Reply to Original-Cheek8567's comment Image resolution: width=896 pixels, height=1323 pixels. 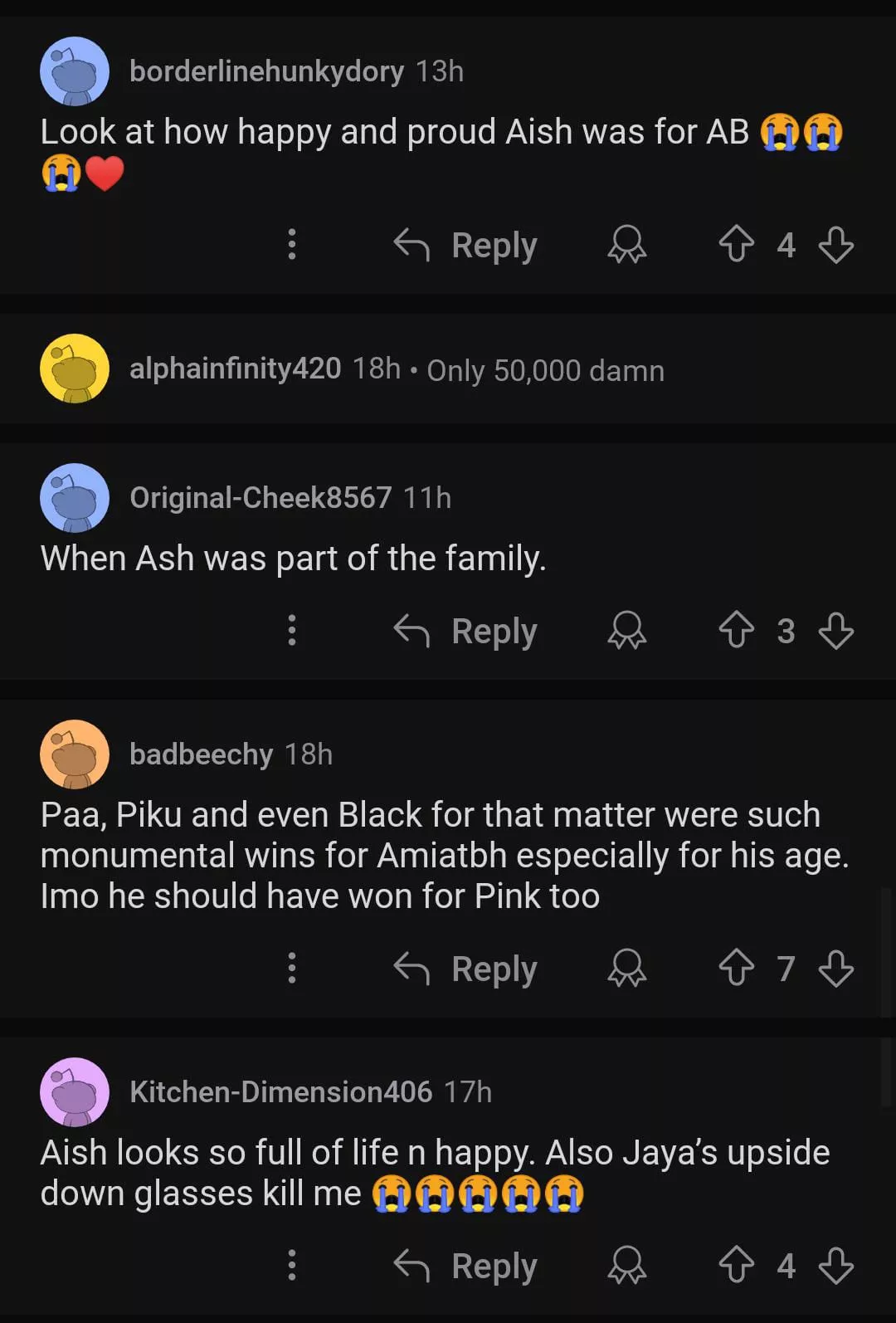465,631
